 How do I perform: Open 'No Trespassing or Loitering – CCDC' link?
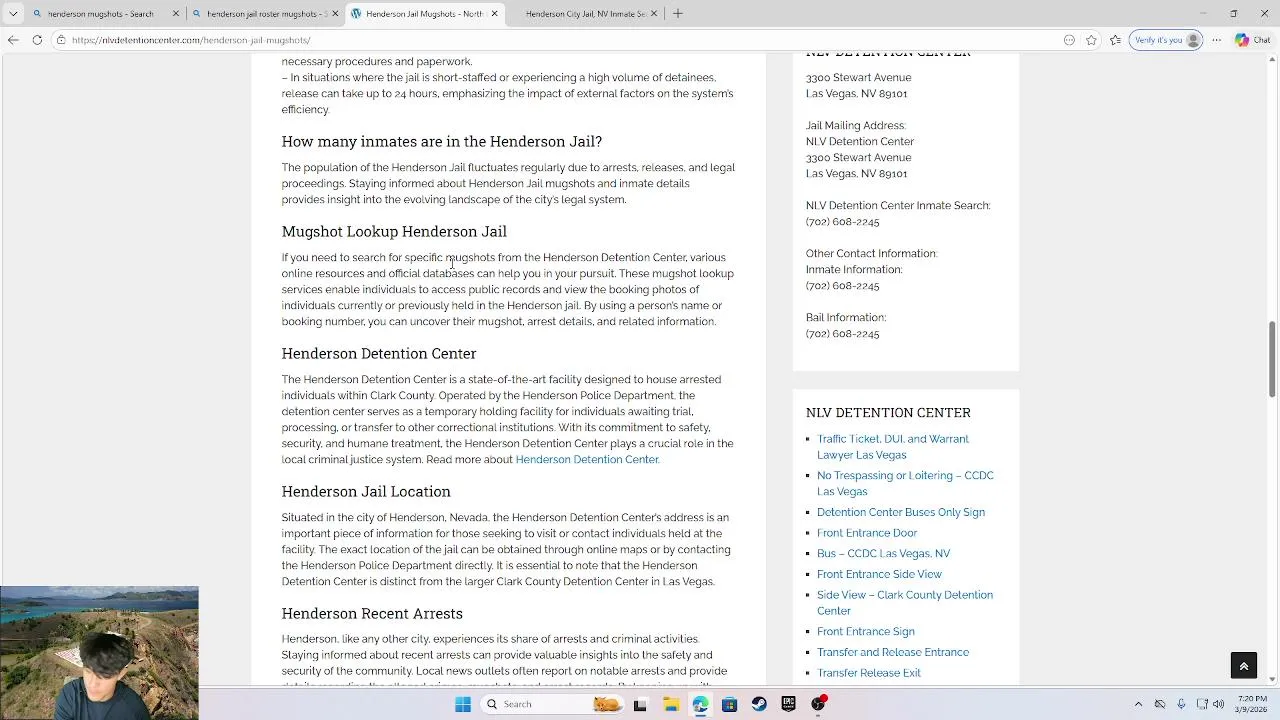pyautogui.click(x=905, y=484)
